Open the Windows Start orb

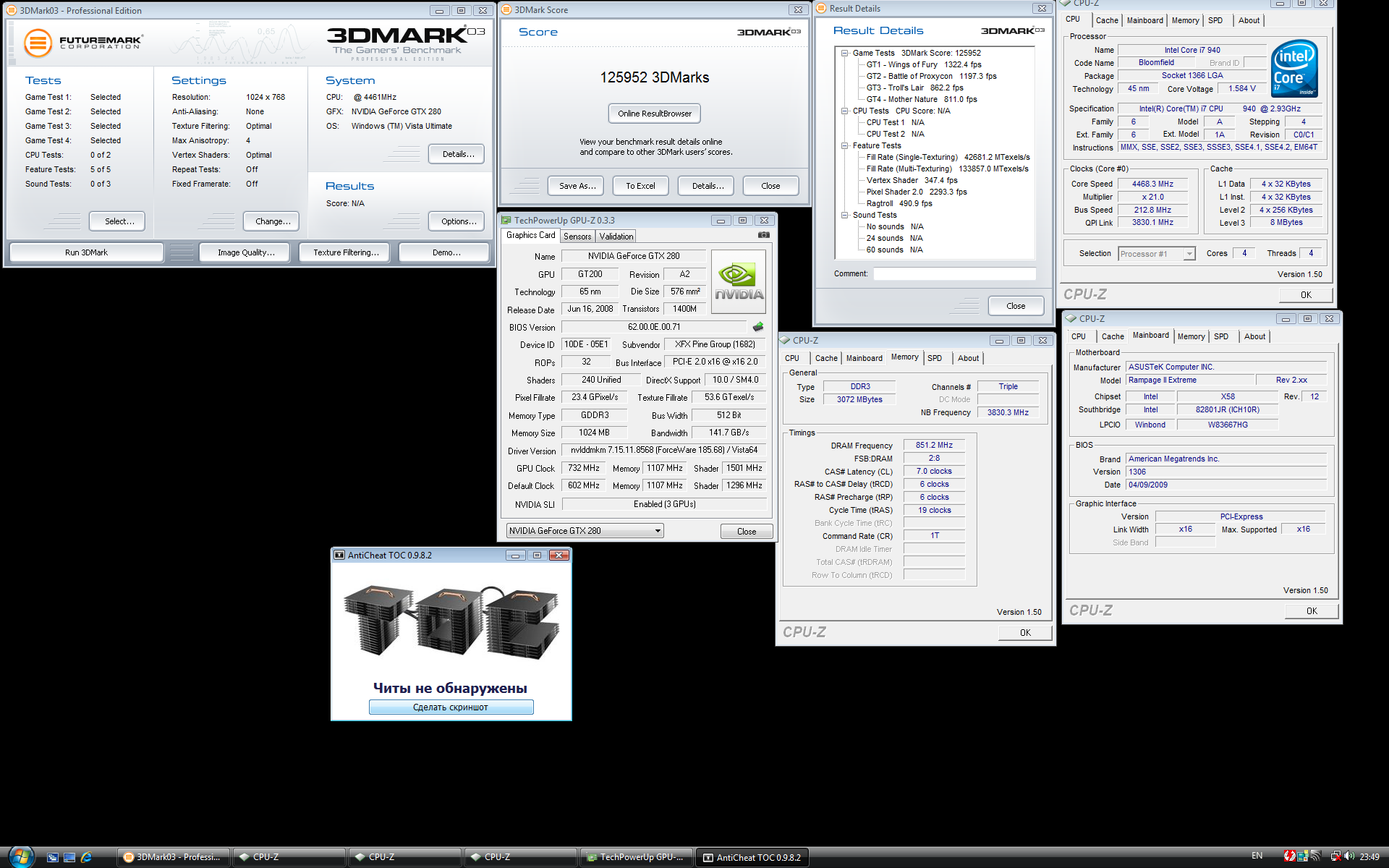[x=20, y=856]
